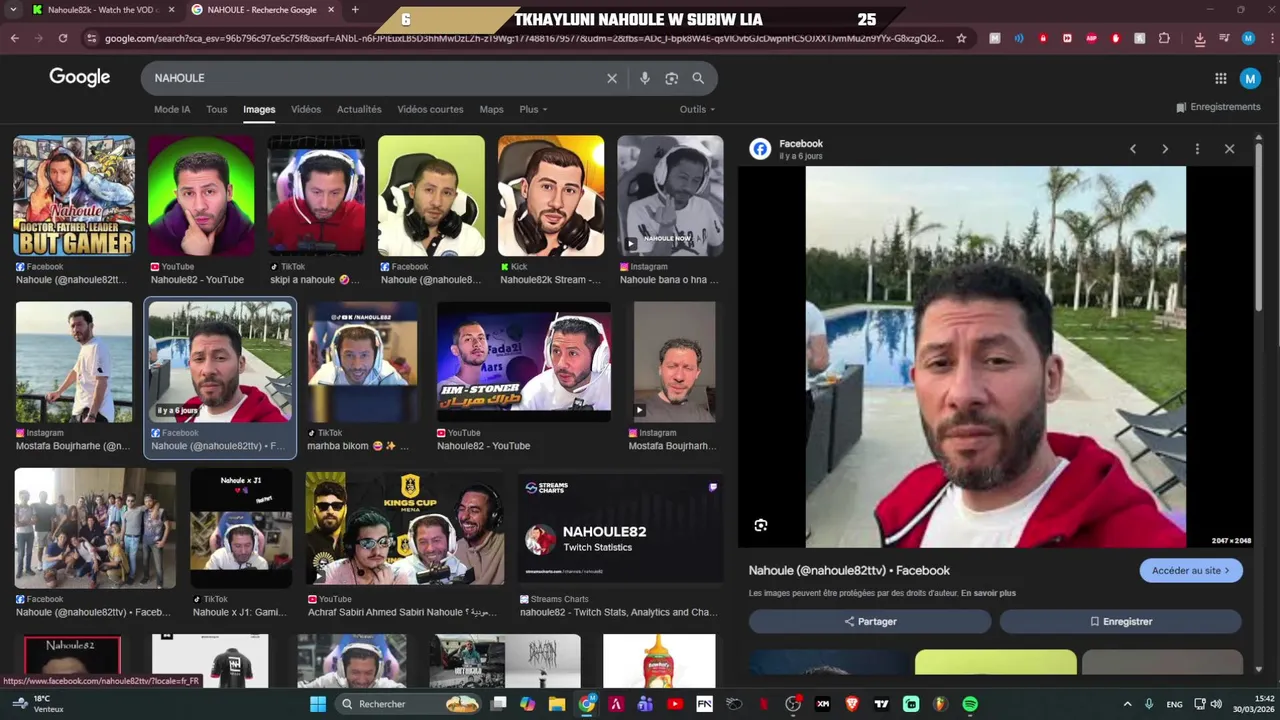This screenshot has height=720, width=1280.
Task: Open the preview panel three-dot menu
Action: (1197, 149)
